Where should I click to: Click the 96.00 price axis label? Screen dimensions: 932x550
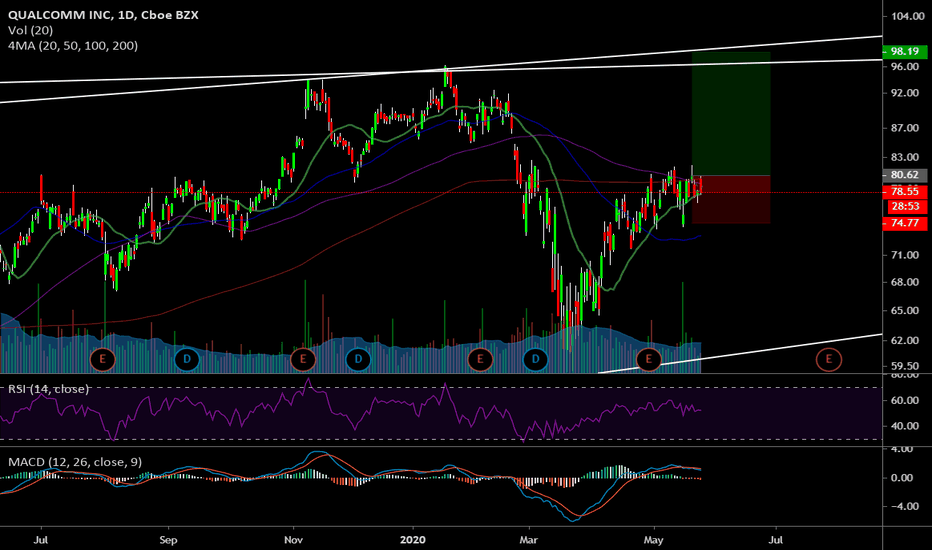[905, 67]
